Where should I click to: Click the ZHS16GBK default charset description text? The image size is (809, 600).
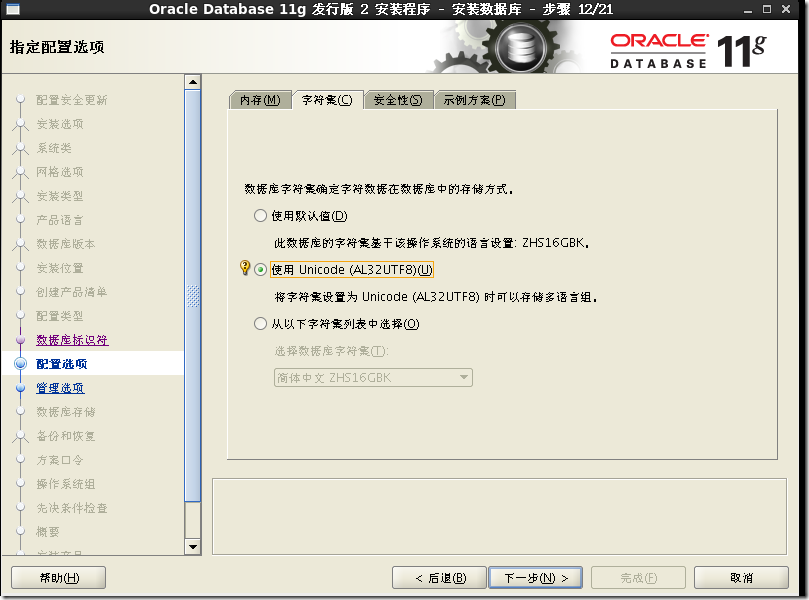pos(431,242)
